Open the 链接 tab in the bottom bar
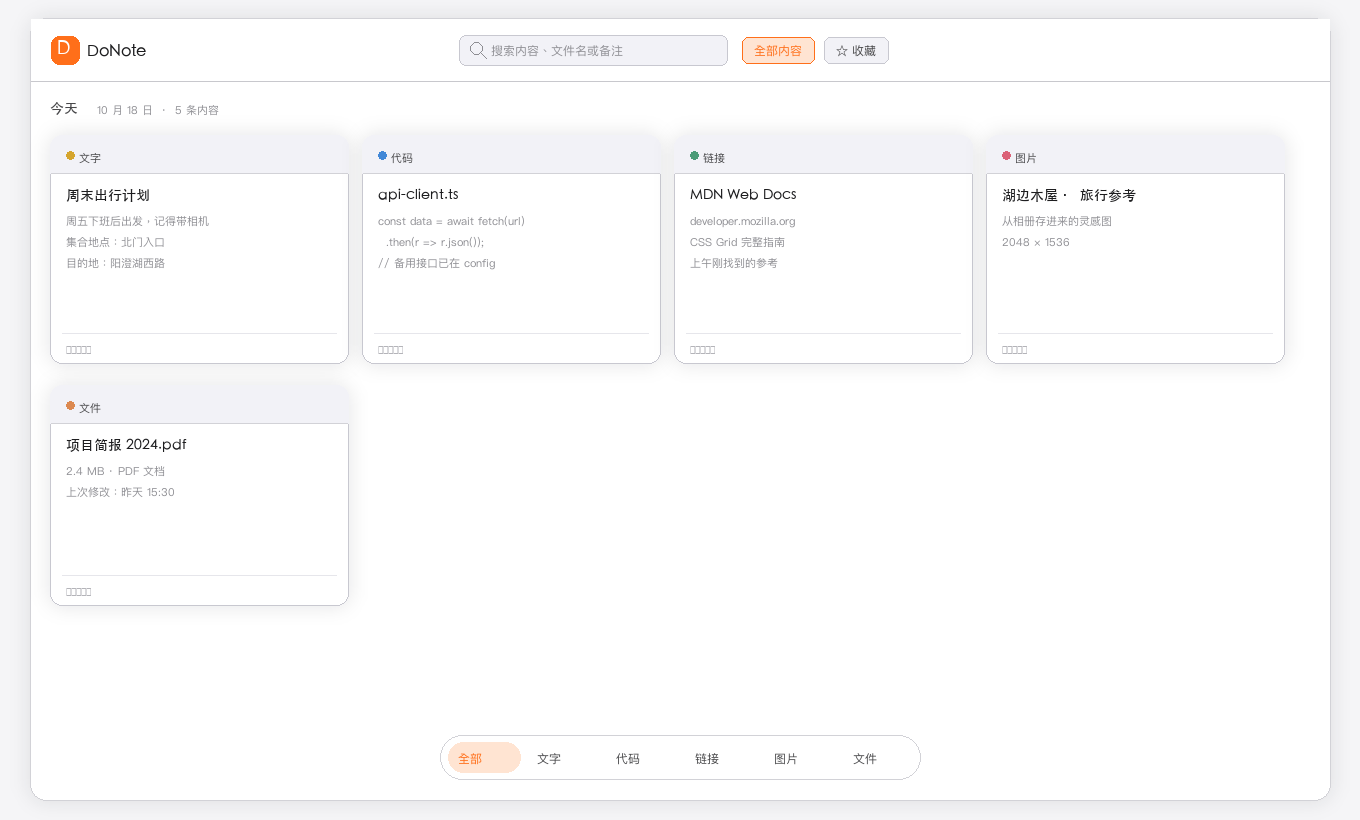Screen dimensions: 1360x820 707,758
